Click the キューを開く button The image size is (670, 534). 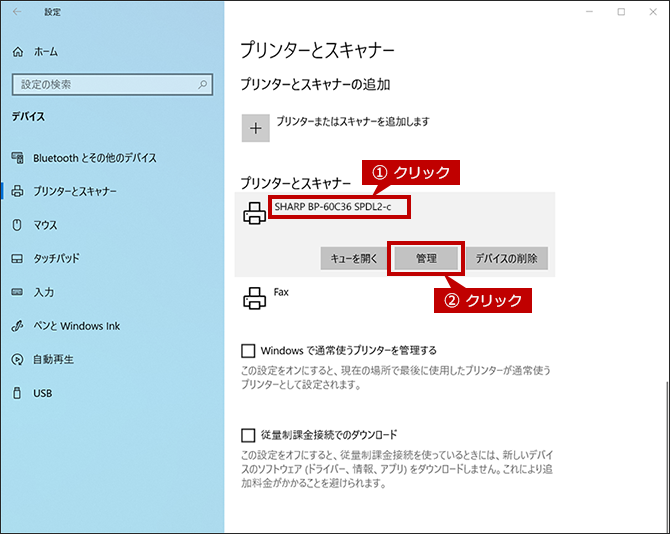354,258
